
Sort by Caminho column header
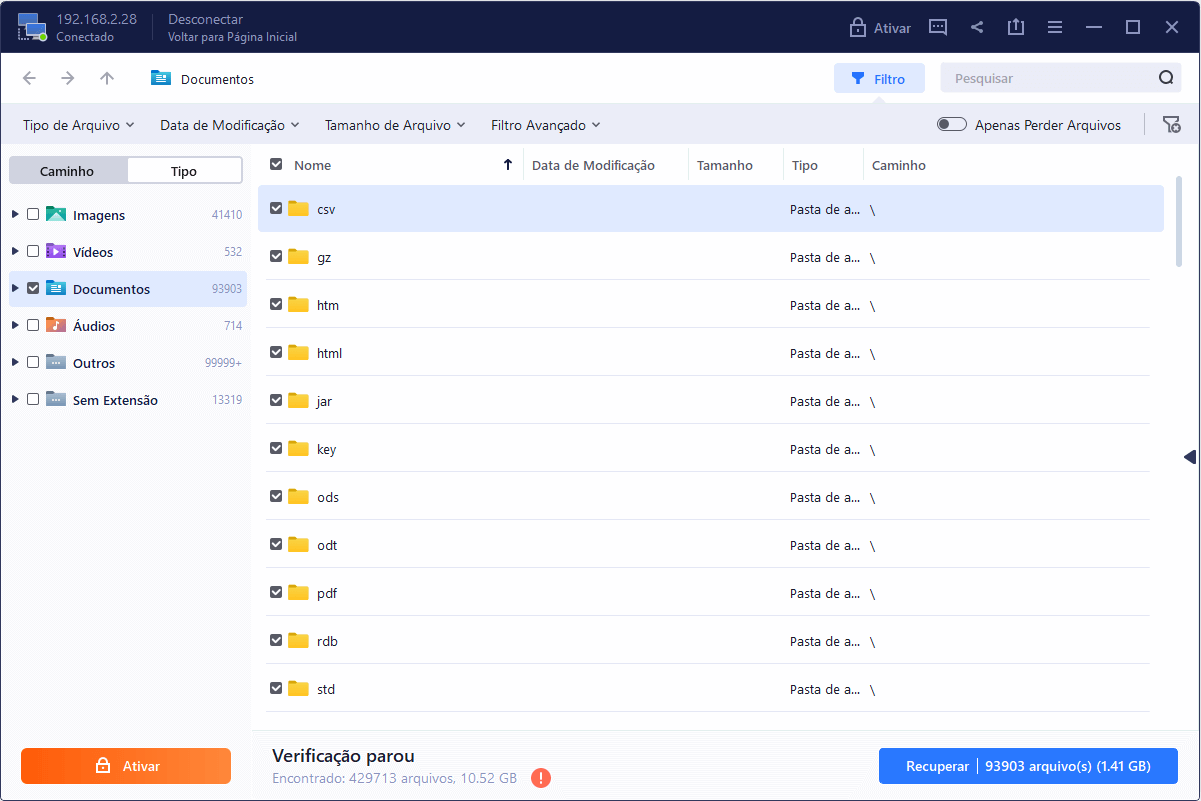(899, 165)
